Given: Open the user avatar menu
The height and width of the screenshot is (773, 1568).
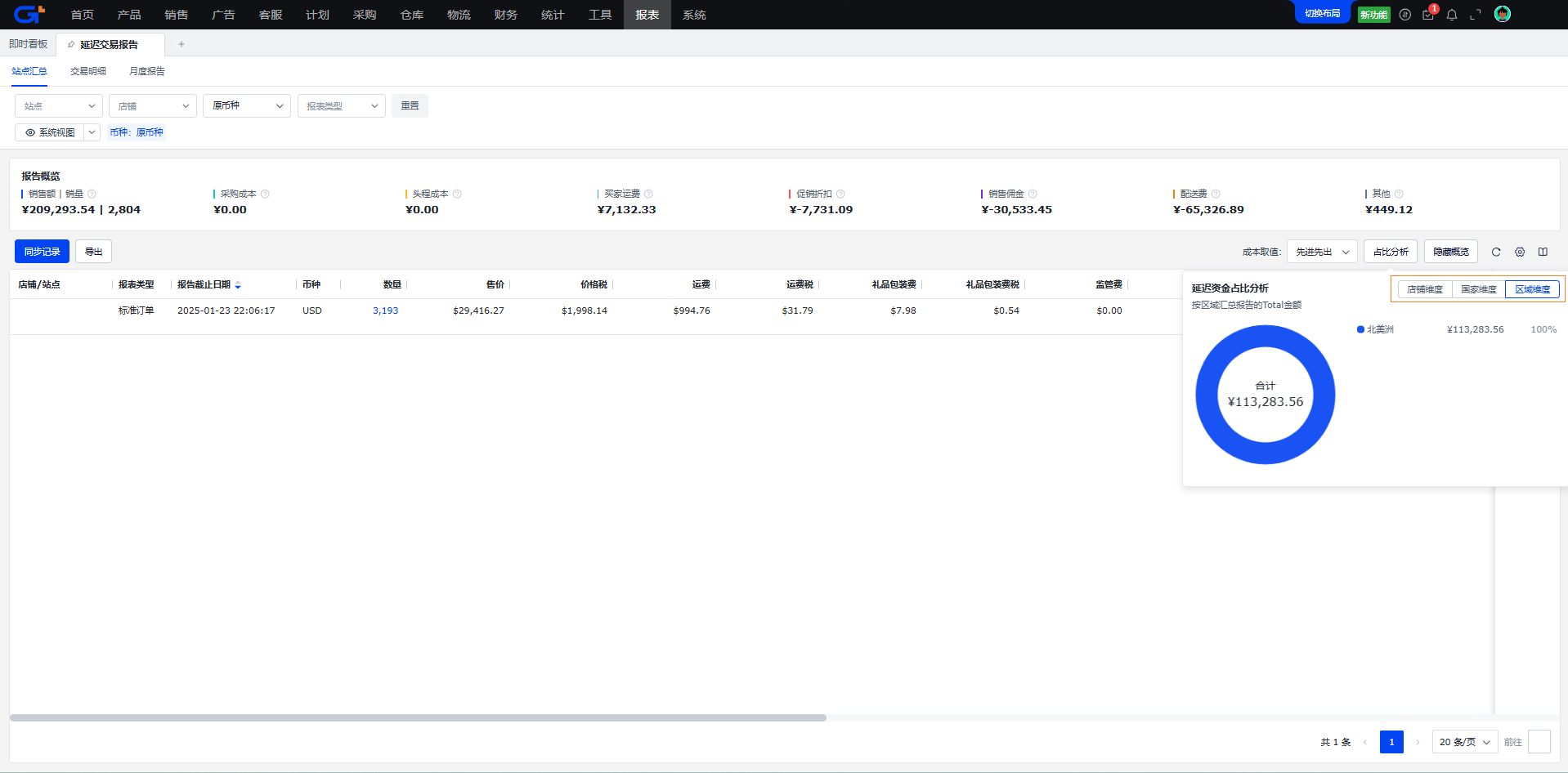Looking at the screenshot, I should [1503, 14].
